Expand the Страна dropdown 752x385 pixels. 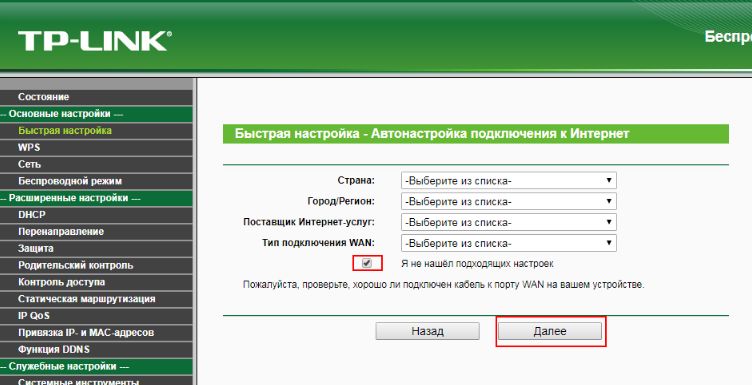point(508,181)
